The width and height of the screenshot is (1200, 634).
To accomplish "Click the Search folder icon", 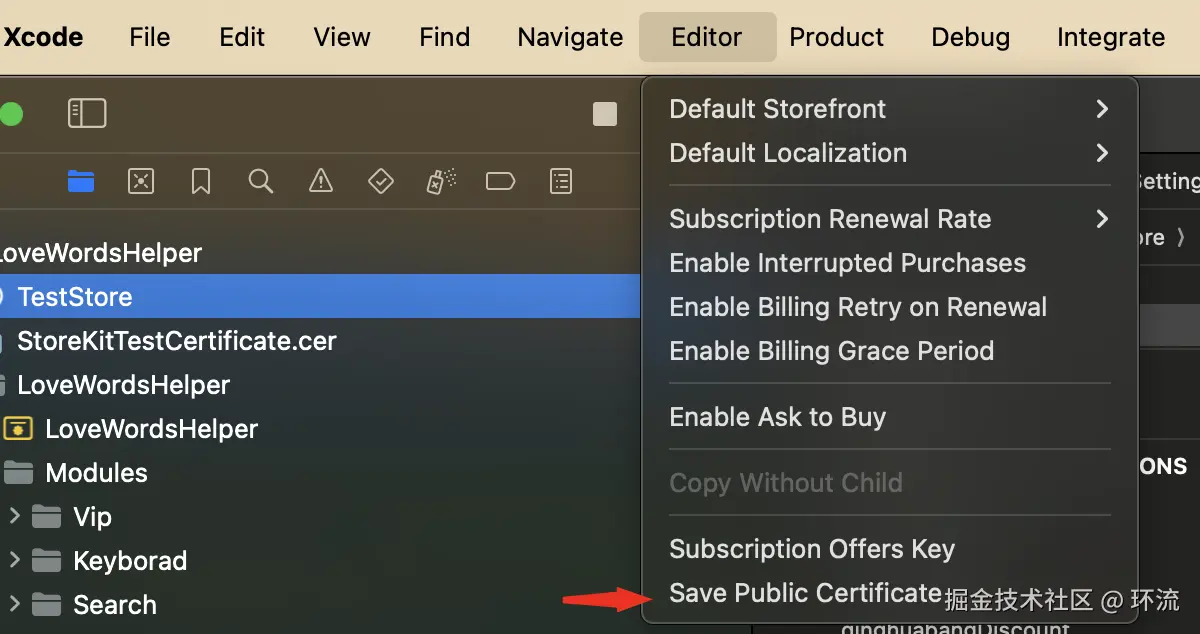I will (47, 605).
